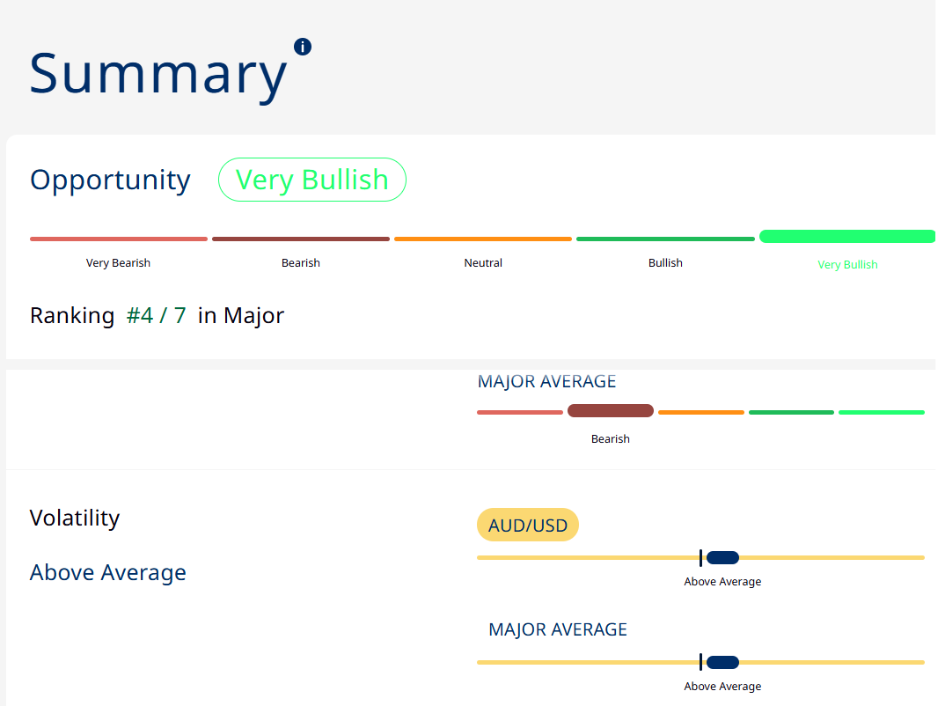936x706 pixels.
Task: Click the AUD/USD volatility slider handle
Action: pos(722,557)
